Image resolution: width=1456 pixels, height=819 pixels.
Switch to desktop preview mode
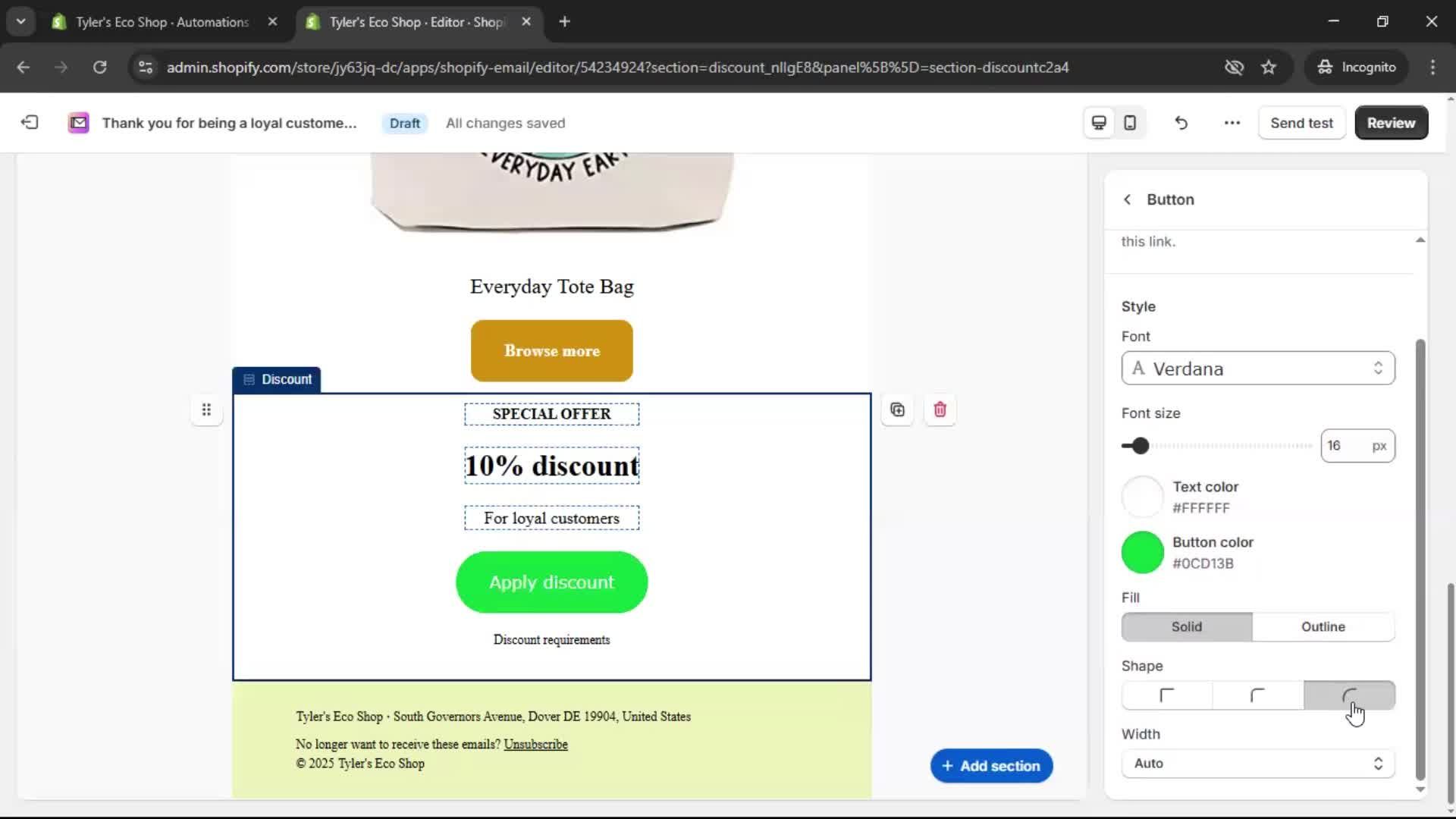click(x=1098, y=122)
